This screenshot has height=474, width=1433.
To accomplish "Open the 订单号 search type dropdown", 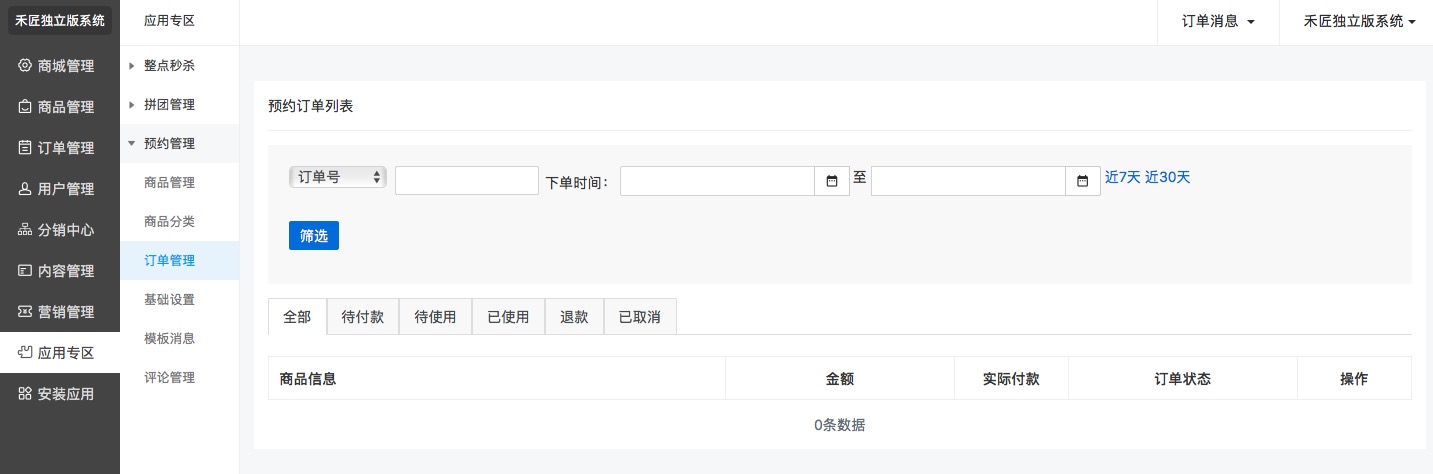I will (338, 177).
